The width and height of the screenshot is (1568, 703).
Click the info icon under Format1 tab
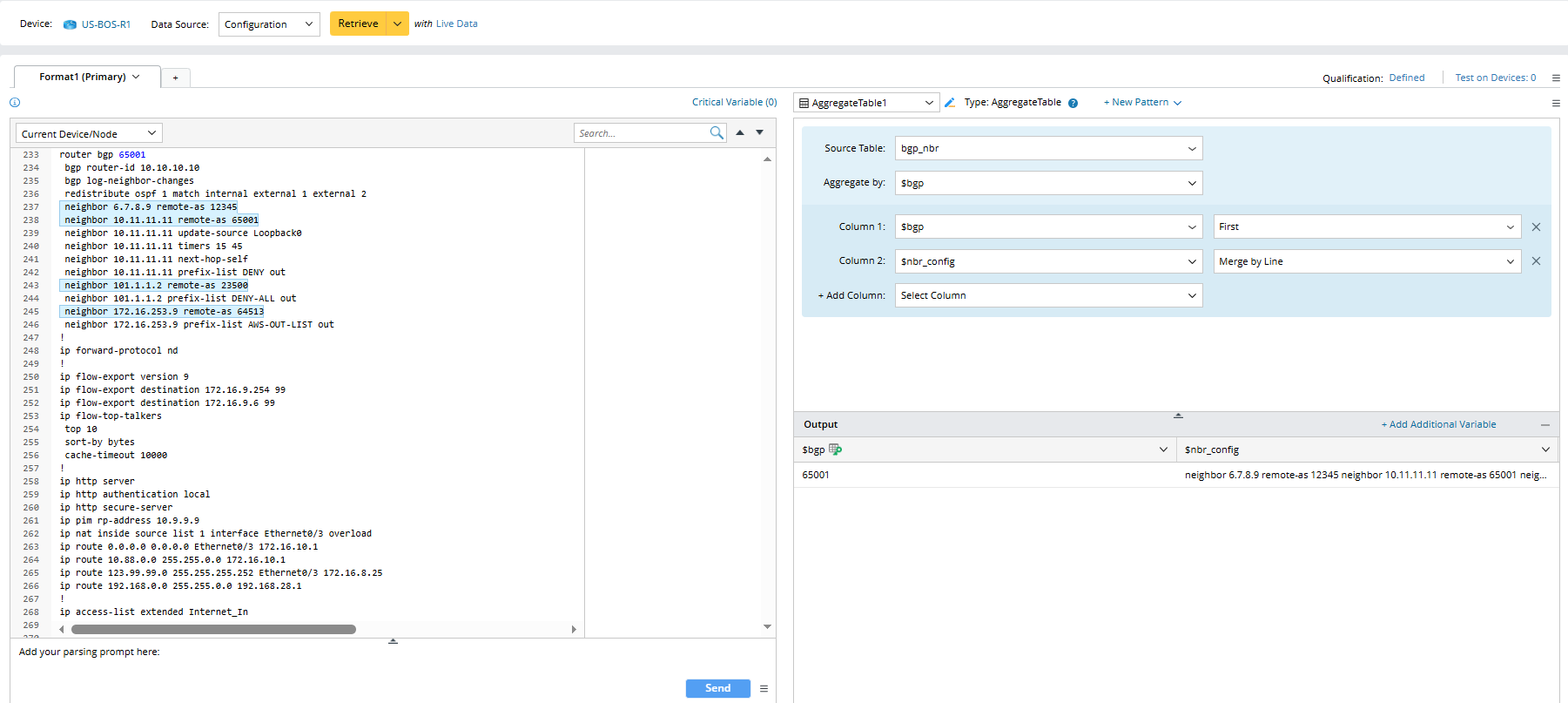[15, 103]
